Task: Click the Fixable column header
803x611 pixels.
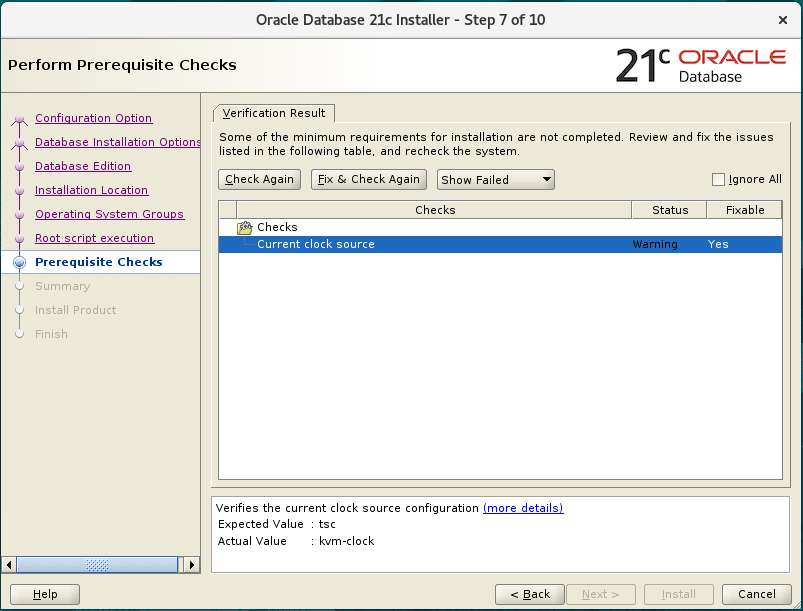Action: pos(745,210)
